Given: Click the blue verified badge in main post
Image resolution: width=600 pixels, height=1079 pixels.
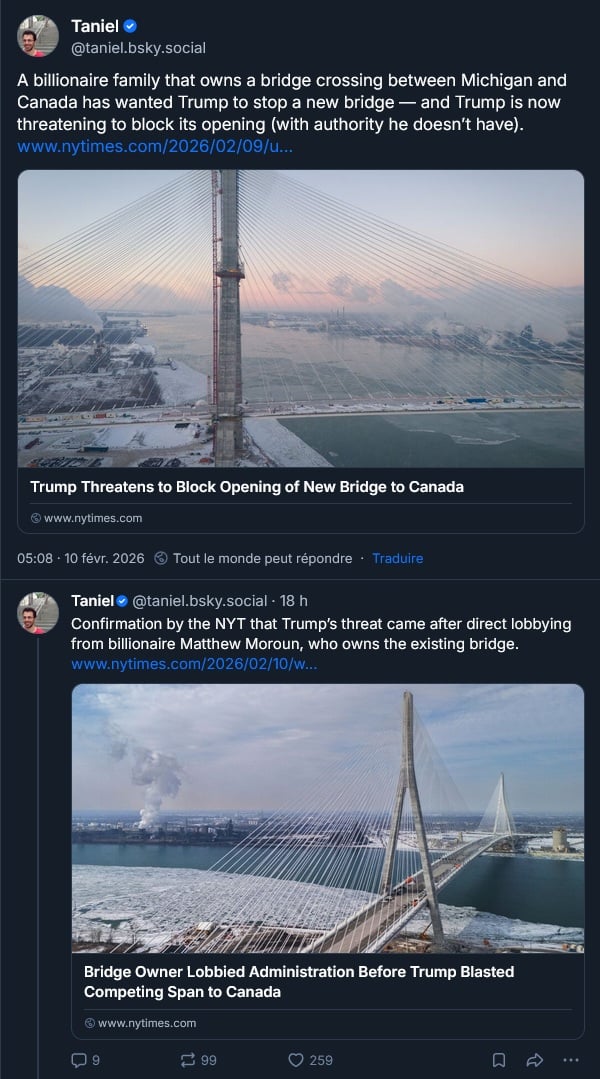Looking at the screenshot, I should [x=129, y=26].
